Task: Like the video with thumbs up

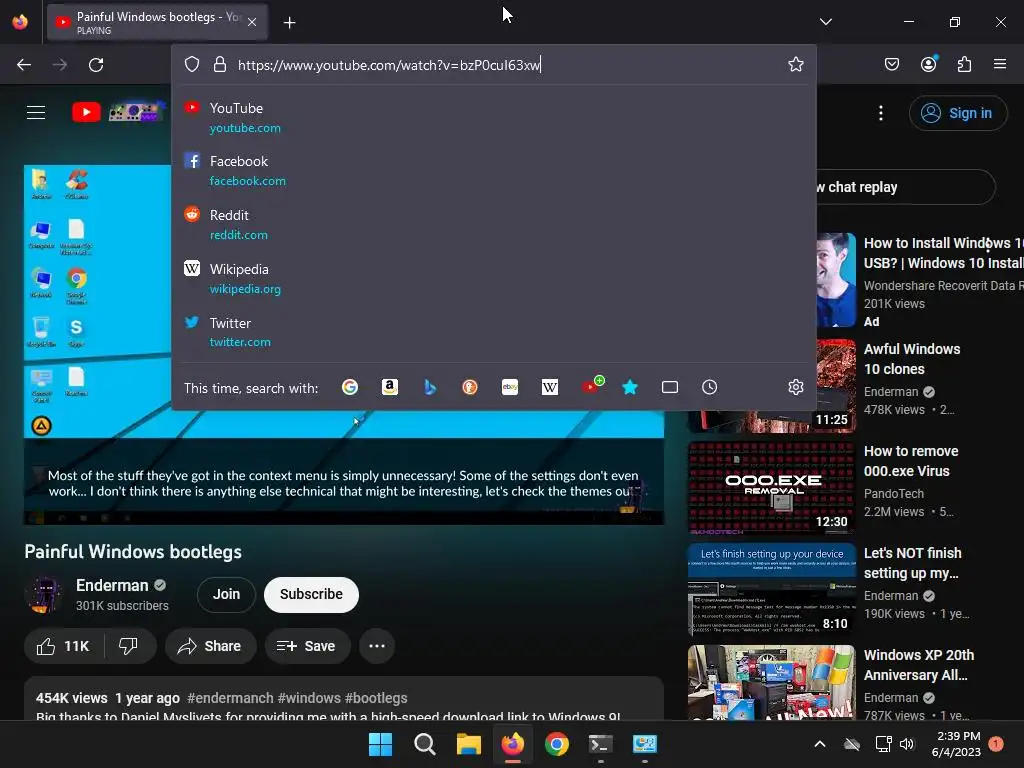Action: click(x=63, y=646)
